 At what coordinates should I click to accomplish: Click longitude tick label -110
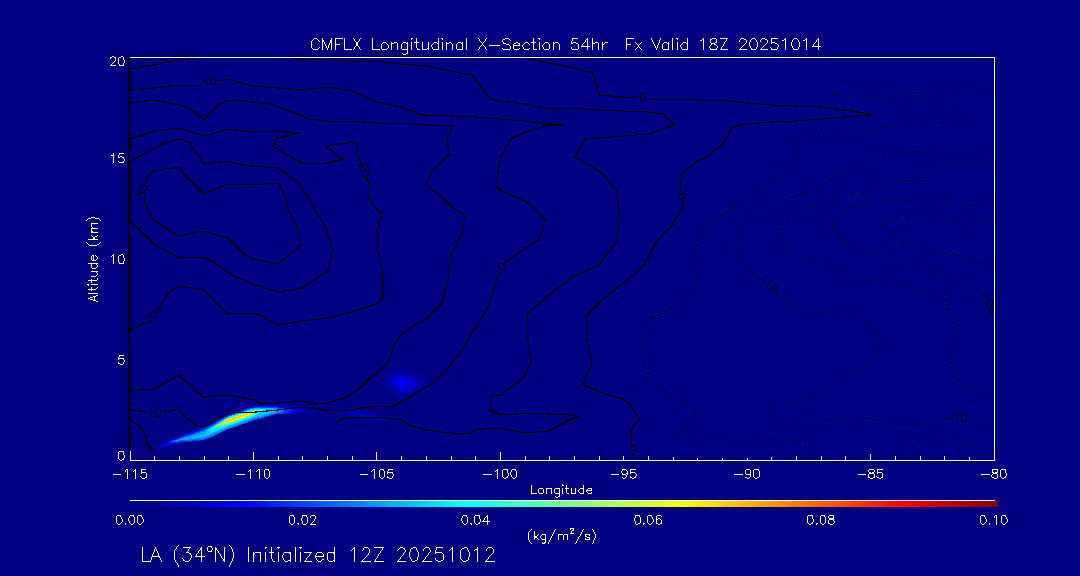click(x=253, y=474)
